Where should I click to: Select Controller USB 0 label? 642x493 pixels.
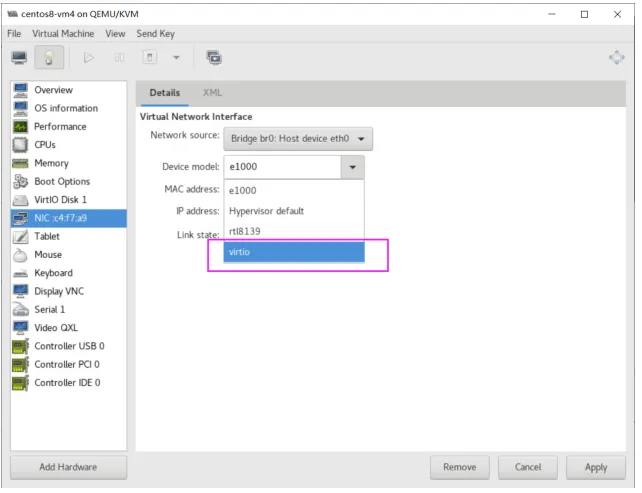[x=70, y=346]
